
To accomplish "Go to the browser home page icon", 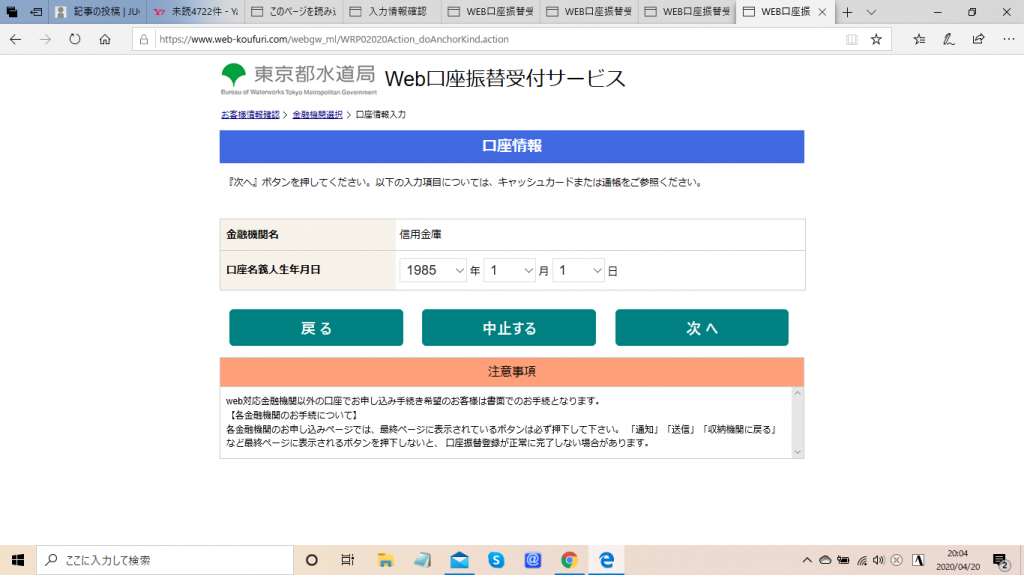I will coord(104,39).
